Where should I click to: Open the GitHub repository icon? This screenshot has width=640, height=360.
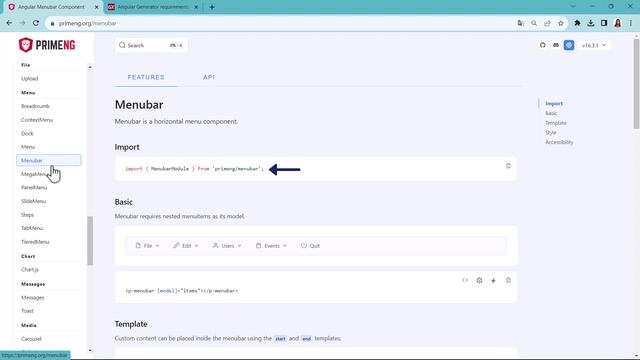(x=542, y=45)
